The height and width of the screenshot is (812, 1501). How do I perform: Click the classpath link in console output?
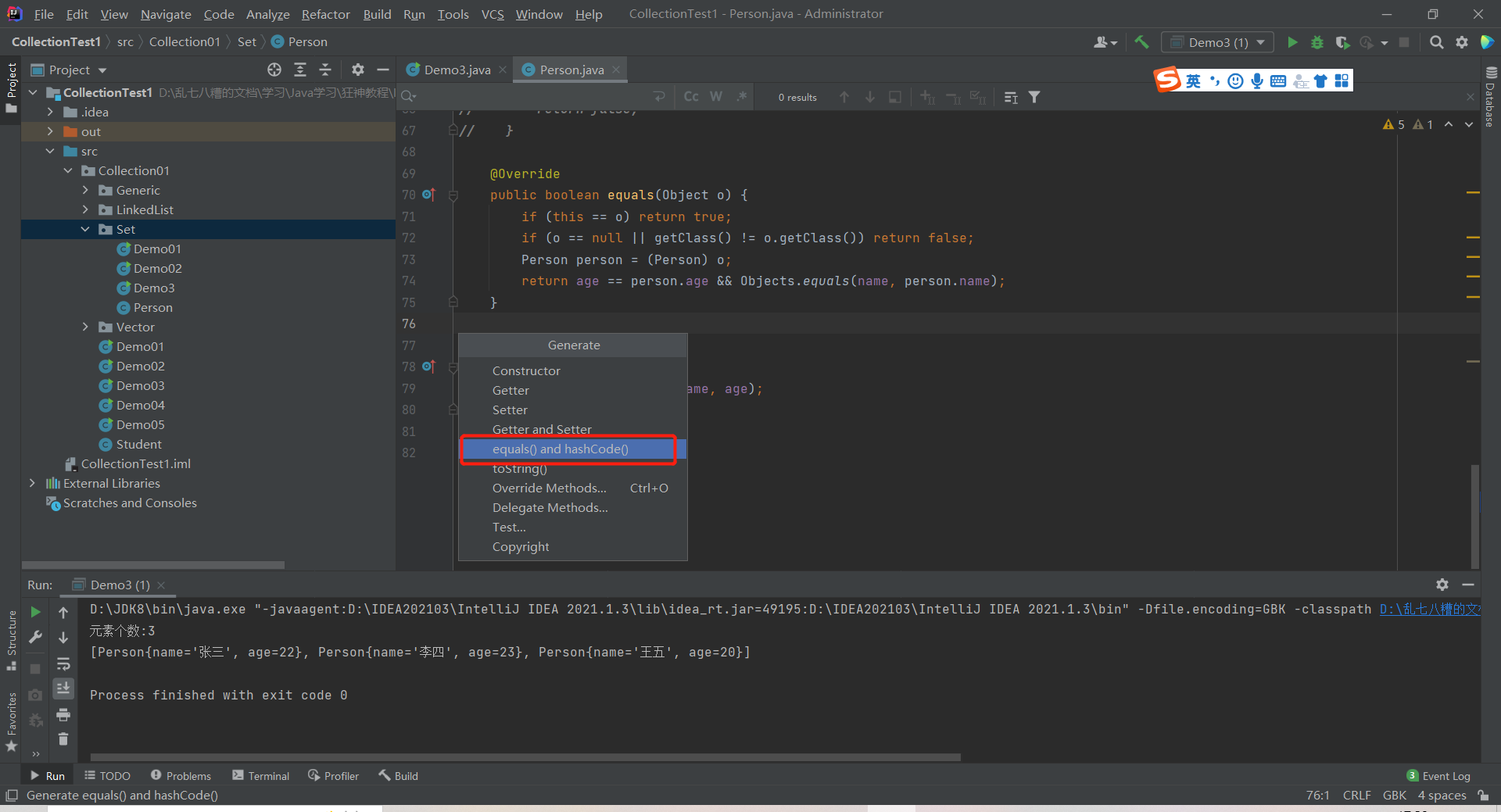tap(1429, 609)
